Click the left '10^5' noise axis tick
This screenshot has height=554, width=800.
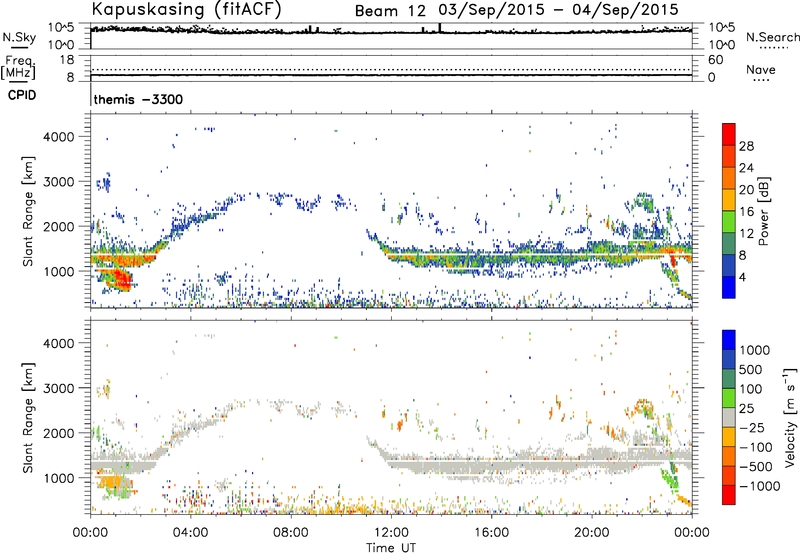tap(61, 28)
